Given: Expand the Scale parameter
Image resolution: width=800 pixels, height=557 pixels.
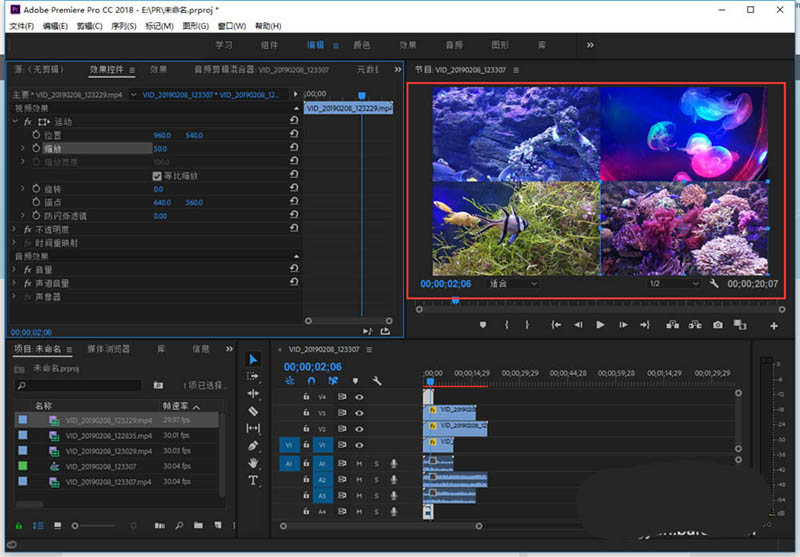Looking at the screenshot, I should [x=22, y=148].
